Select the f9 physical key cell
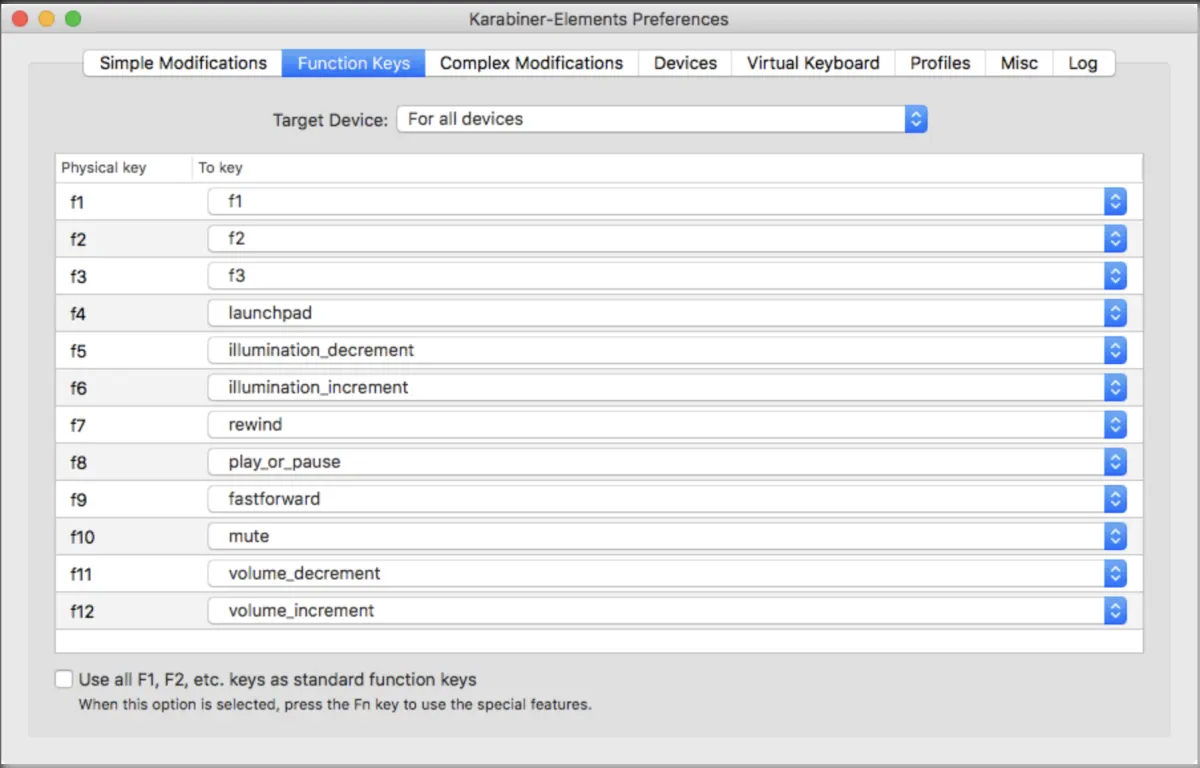This screenshot has height=768, width=1200. (x=124, y=499)
